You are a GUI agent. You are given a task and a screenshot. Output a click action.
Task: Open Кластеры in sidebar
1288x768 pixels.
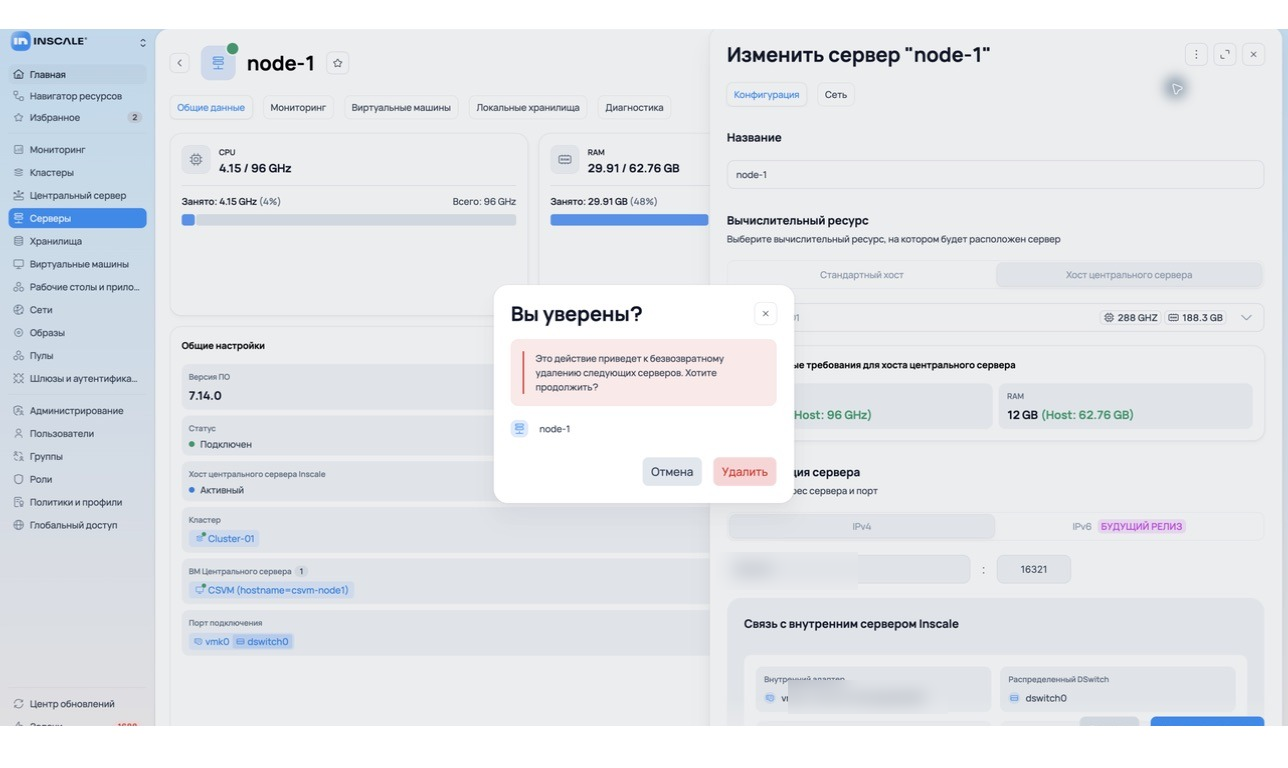pyautogui.click(x=78, y=173)
